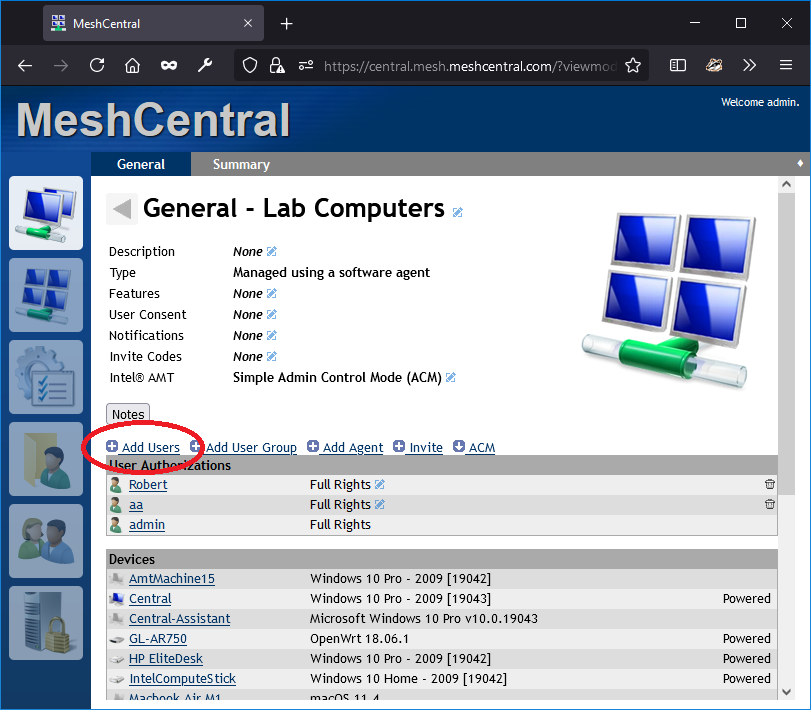Click the Add Users link circled in red

pyautogui.click(x=147, y=447)
